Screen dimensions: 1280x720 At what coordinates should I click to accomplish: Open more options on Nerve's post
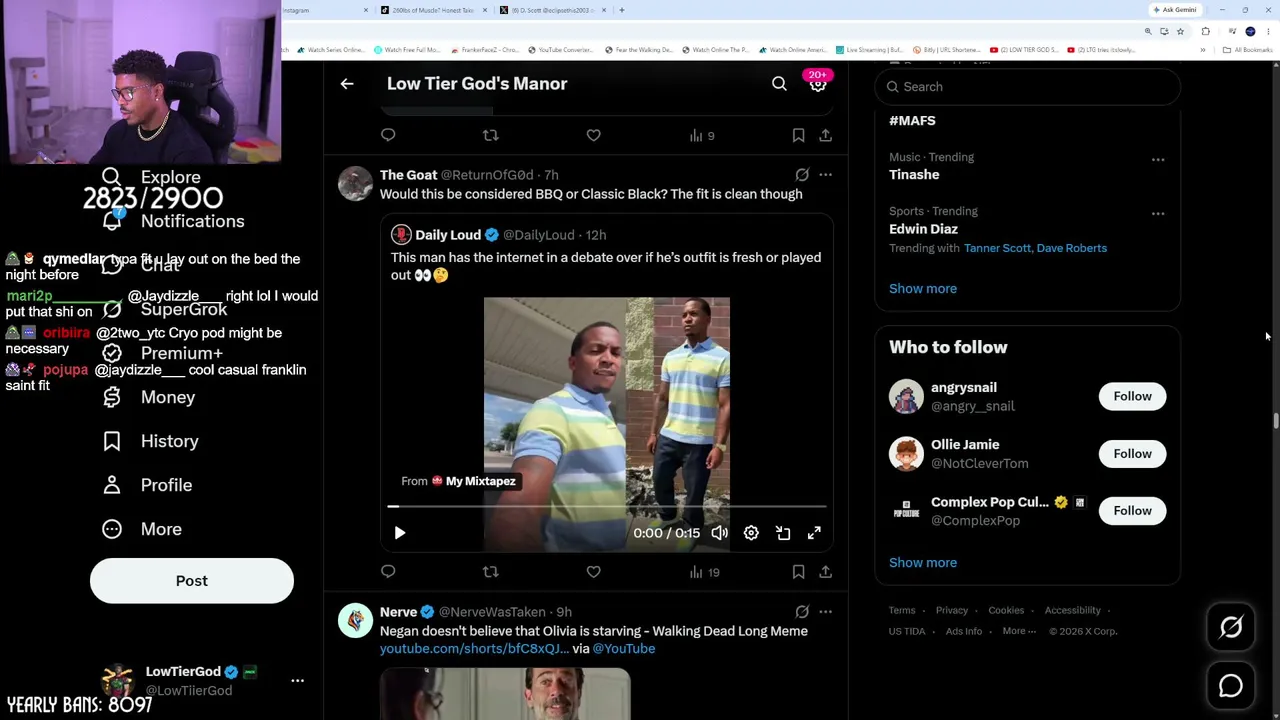pos(825,612)
